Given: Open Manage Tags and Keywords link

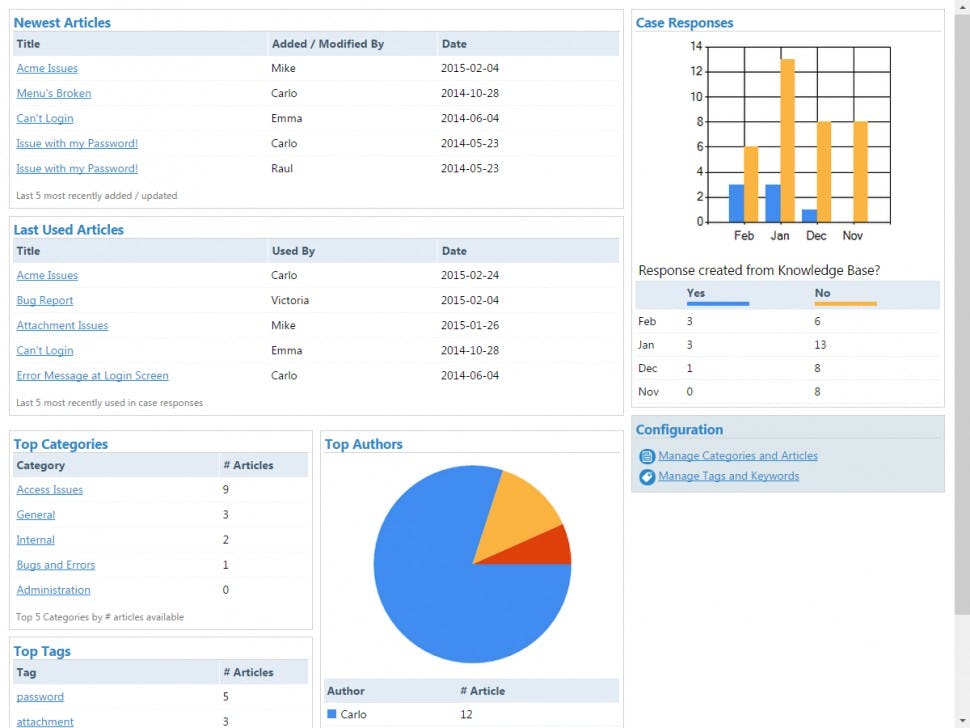Looking at the screenshot, I should click(728, 476).
